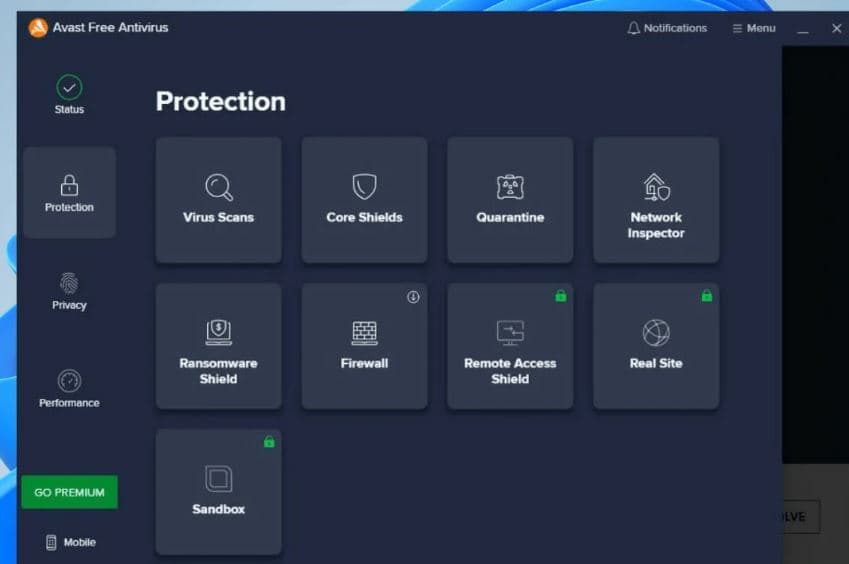Open the Real Site globe icon

pyautogui.click(x=656, y=332)
